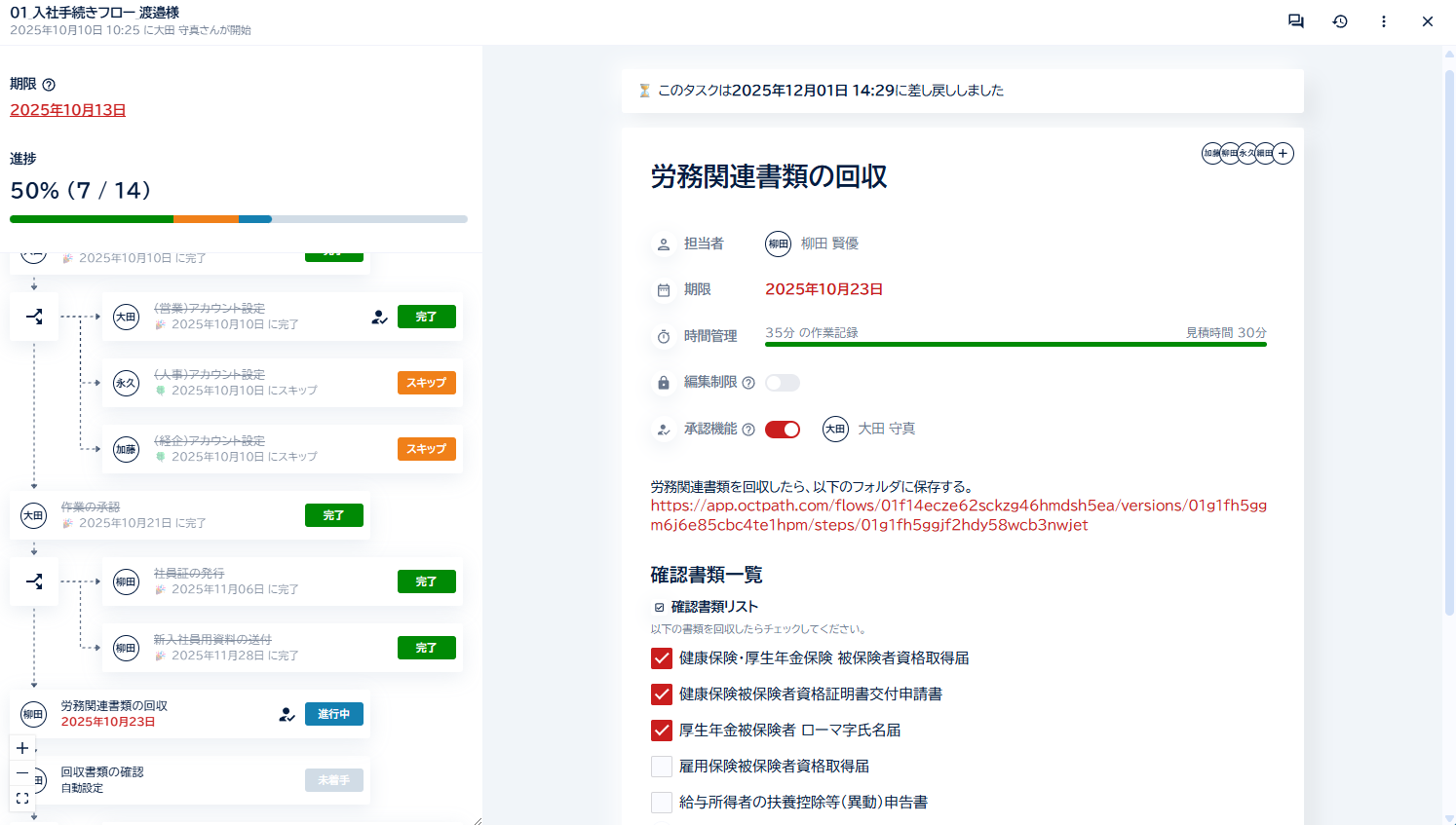This screenshot has width=1456, height=825.
Task: Open the 作業の承認 step
Action: [190, 515]
